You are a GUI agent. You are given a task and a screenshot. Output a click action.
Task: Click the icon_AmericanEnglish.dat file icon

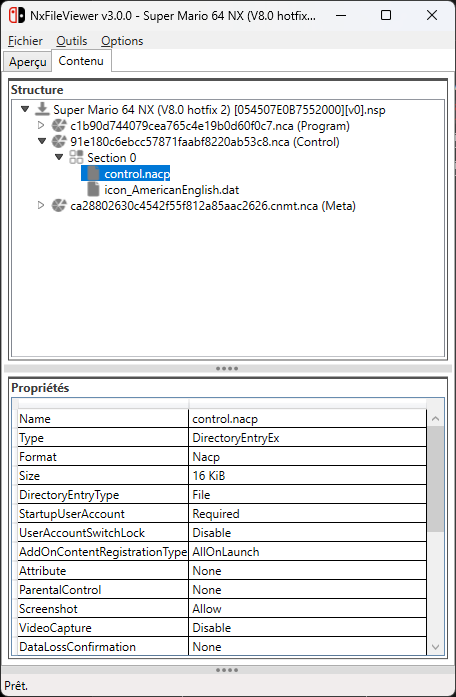tap(93, 189)
